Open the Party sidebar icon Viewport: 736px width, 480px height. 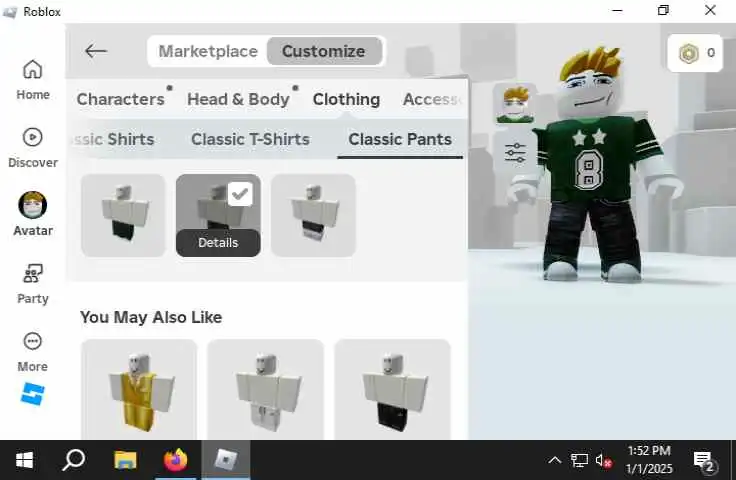[32, 283]
